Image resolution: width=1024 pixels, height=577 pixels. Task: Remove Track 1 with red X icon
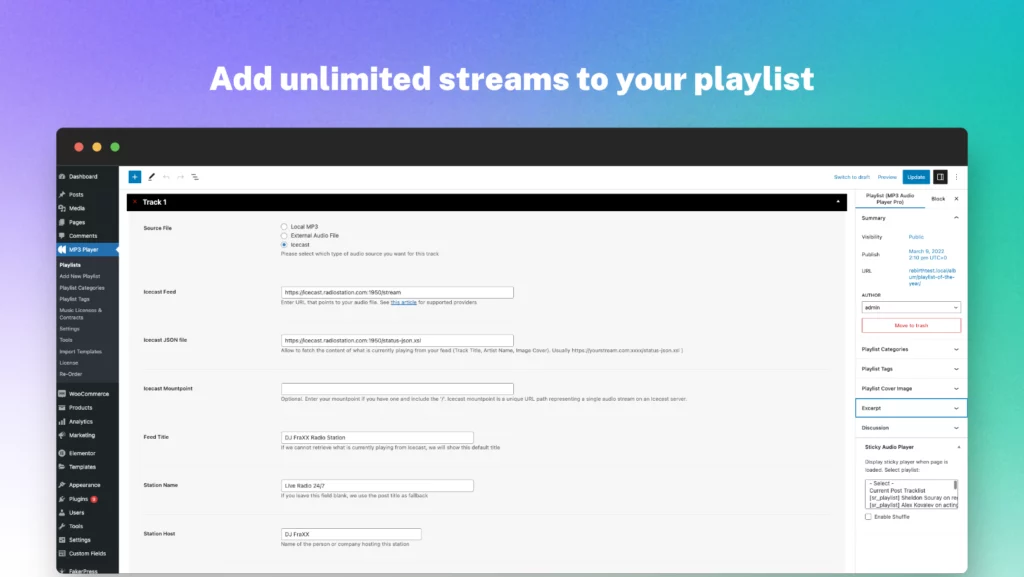pyautogui.click(x=135, y=202)
